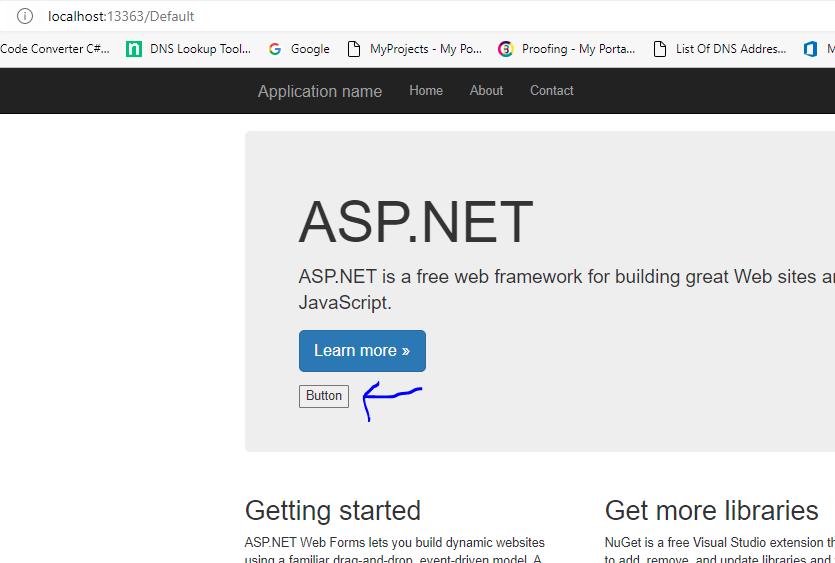Open the Google bookmark

click(299, 49)
